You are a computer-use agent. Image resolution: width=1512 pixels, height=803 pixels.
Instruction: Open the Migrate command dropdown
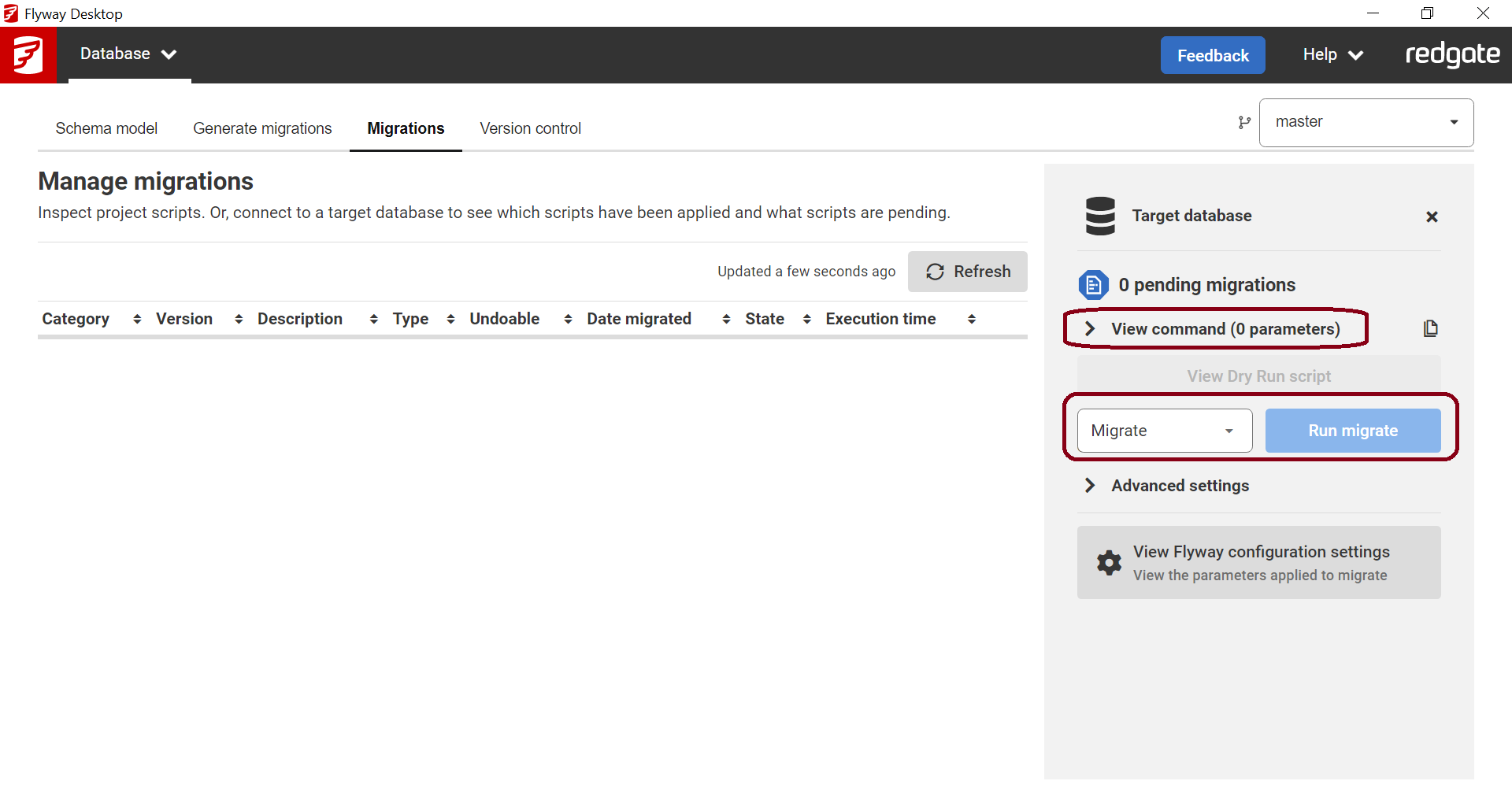1164,431
